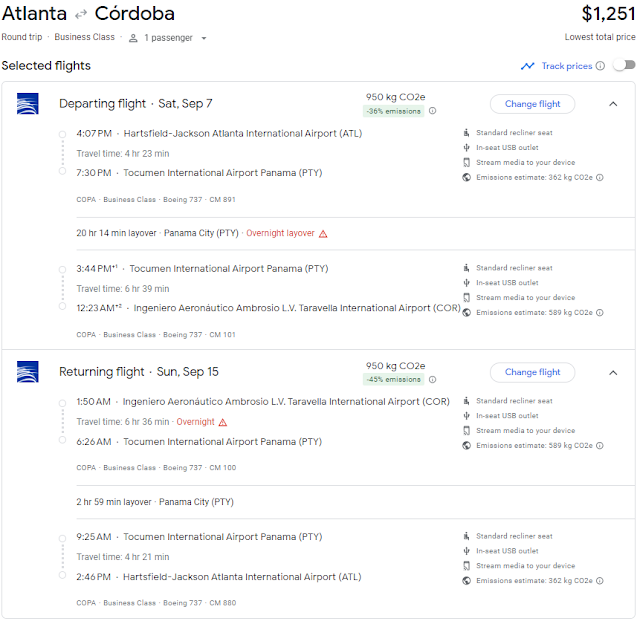The image size is (640, 621).
Task: Click info icon for CM 880 emissions estimate
Action: tap(600, 581)
